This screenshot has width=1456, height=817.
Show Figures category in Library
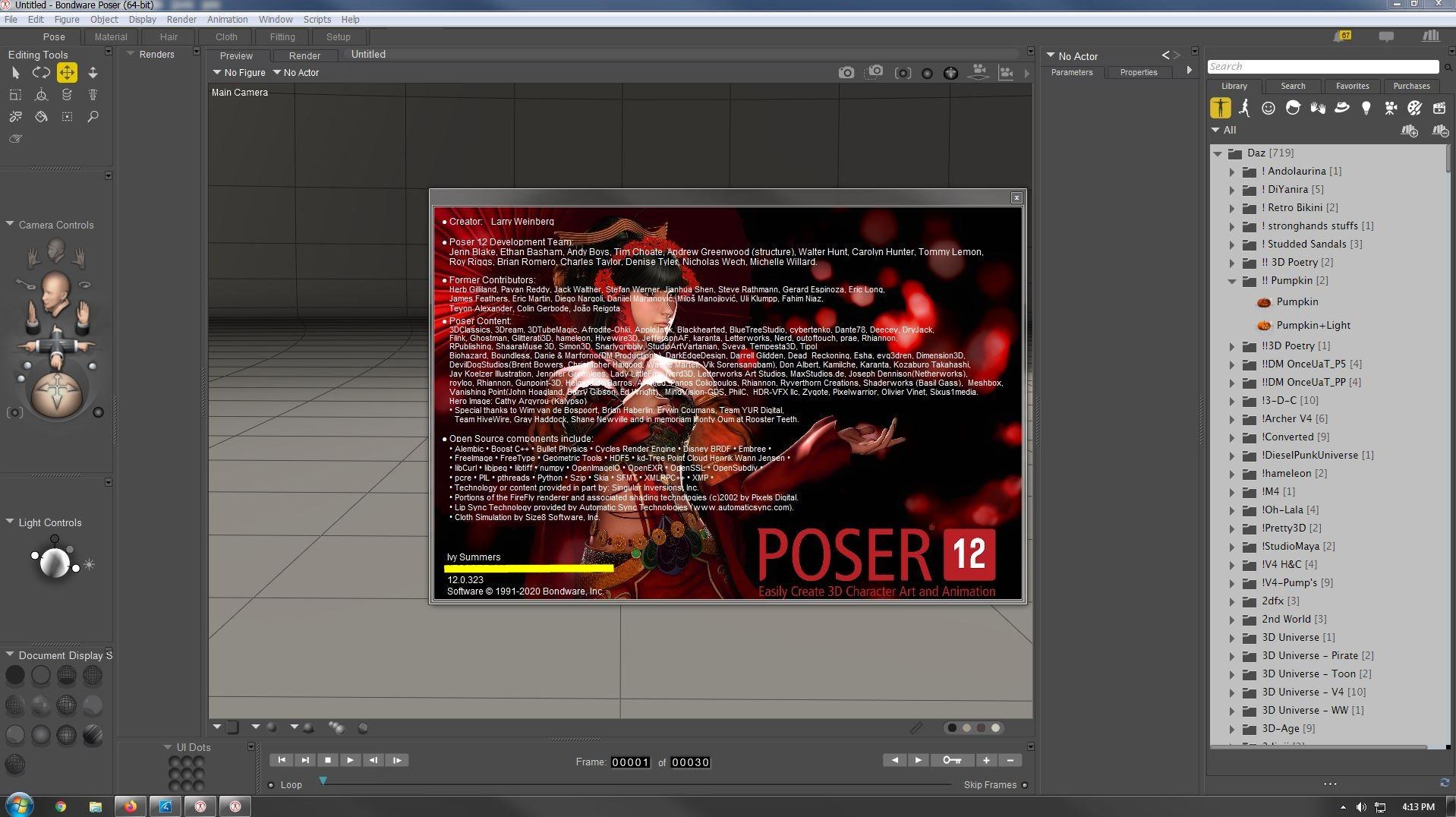(1220, 108)
